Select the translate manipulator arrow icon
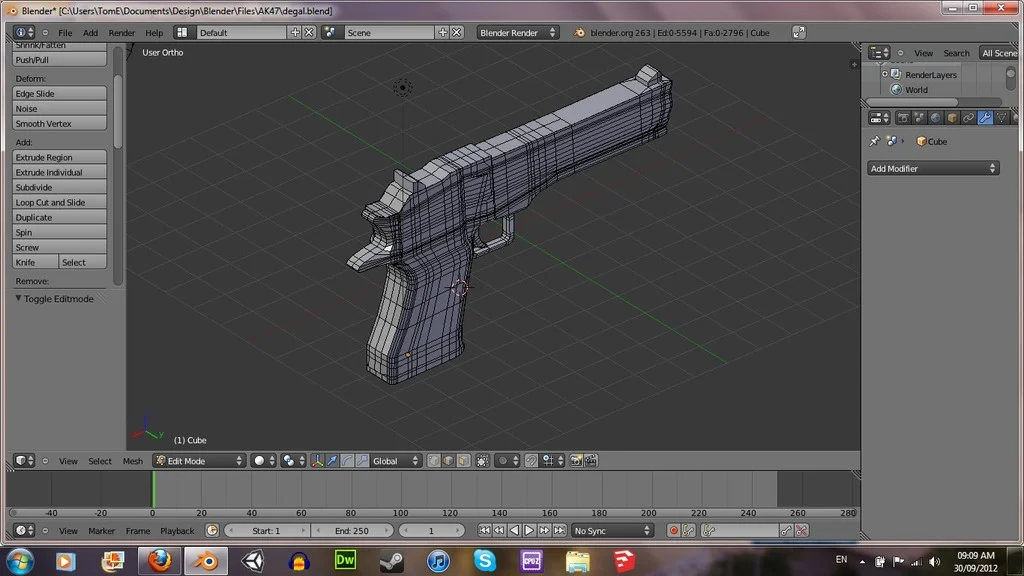This screenshot has height=576, width=1024. pos(332,460)
